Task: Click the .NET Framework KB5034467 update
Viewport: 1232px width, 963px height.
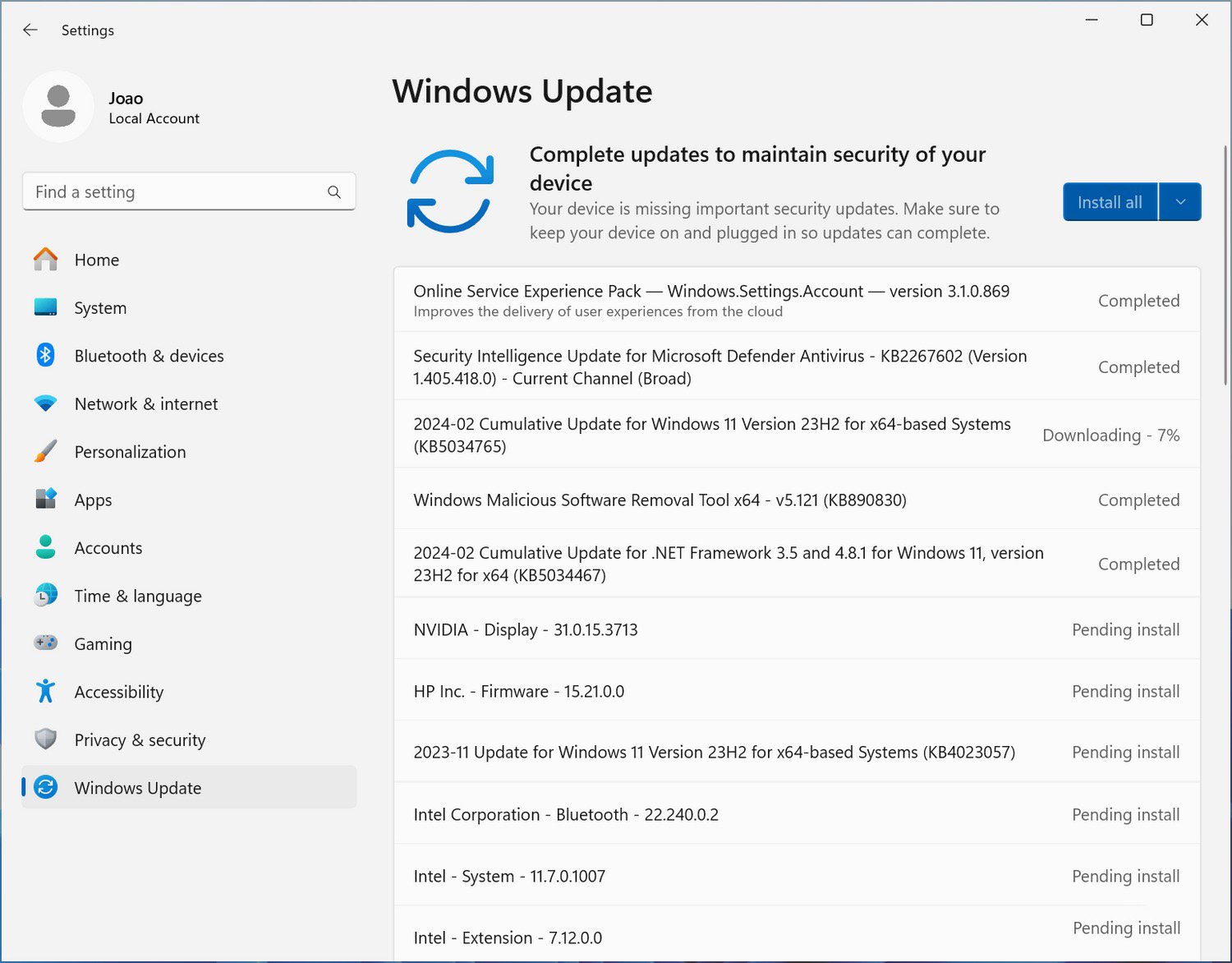Action: click(x=797, y=564)
